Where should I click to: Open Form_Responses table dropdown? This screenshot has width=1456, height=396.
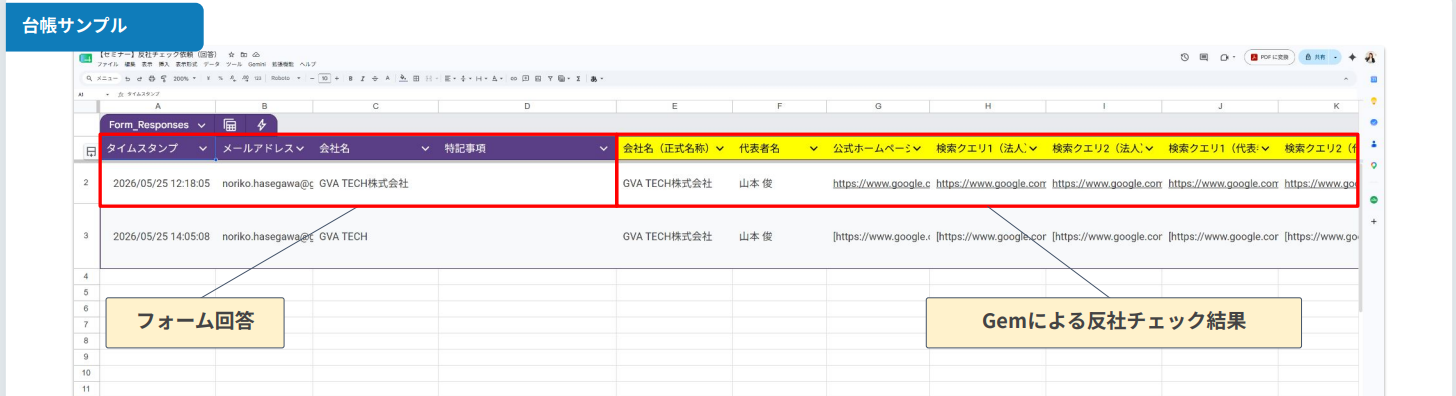pos(202,125)
